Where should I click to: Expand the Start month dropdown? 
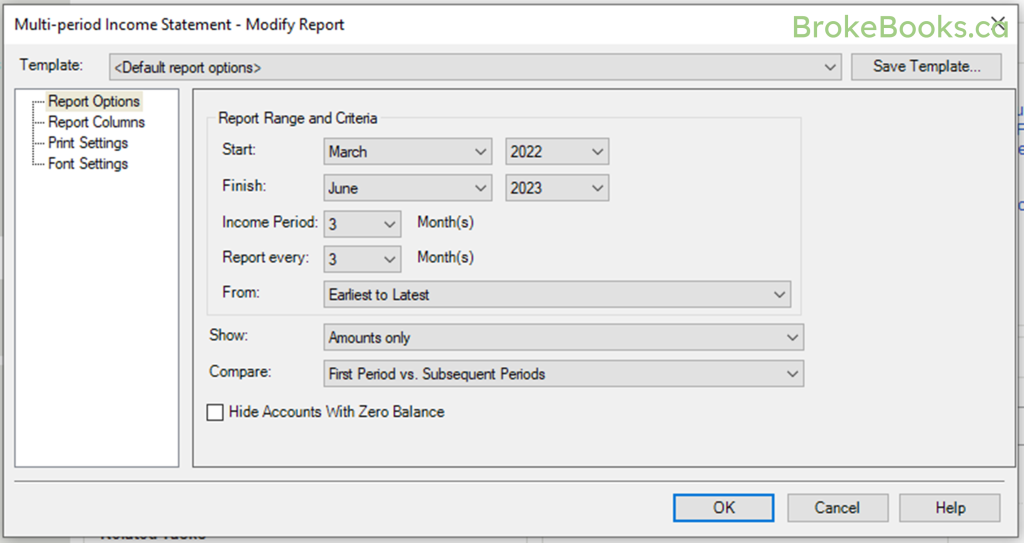408,152
